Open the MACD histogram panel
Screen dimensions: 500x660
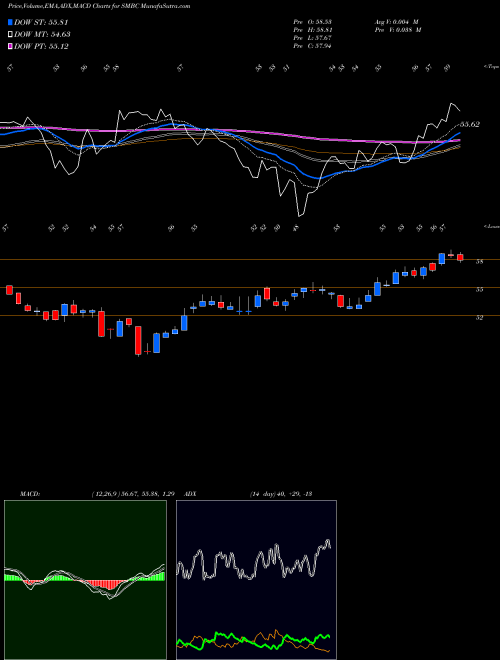85,580
